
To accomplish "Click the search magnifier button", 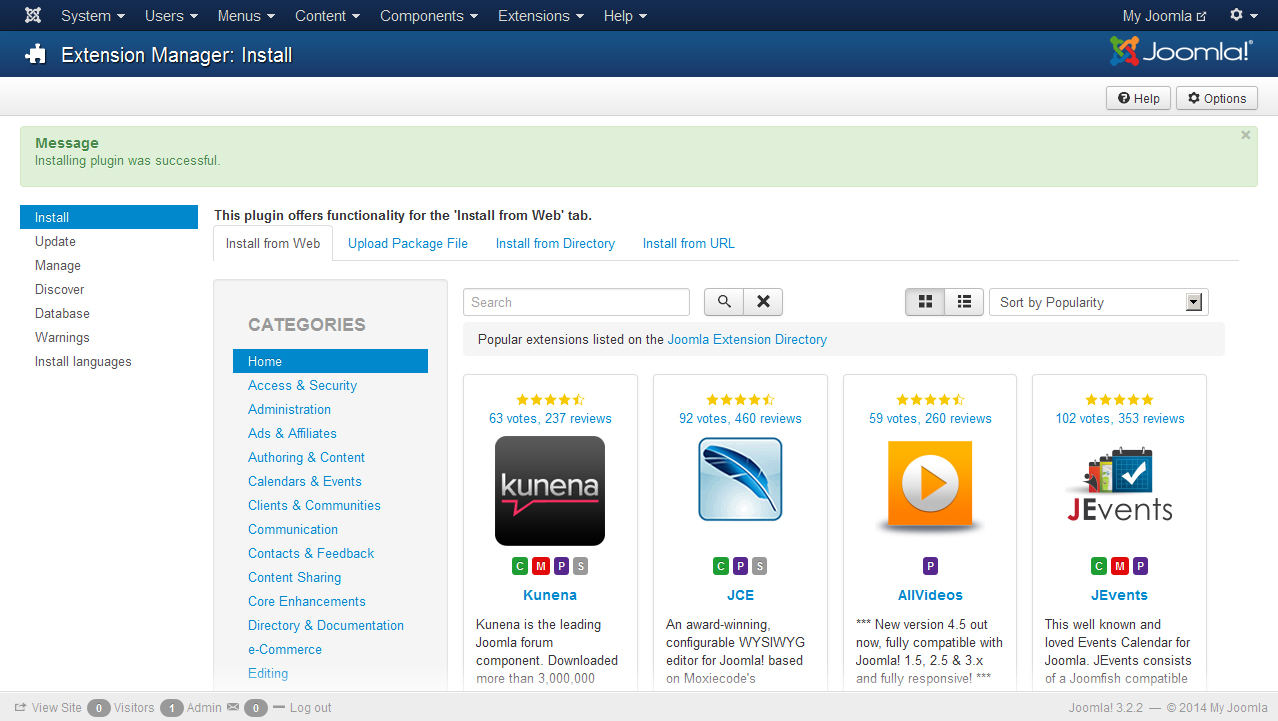I will click(724, 302).
